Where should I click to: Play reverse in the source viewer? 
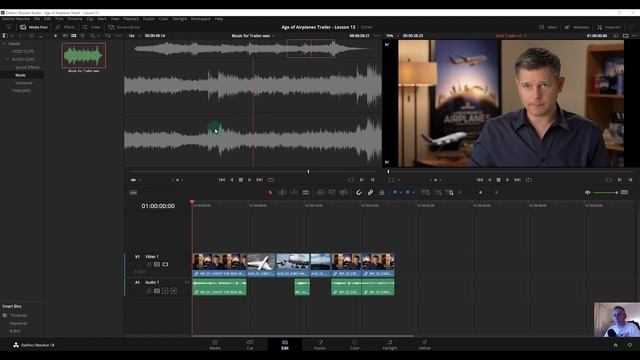pos(232,180)
